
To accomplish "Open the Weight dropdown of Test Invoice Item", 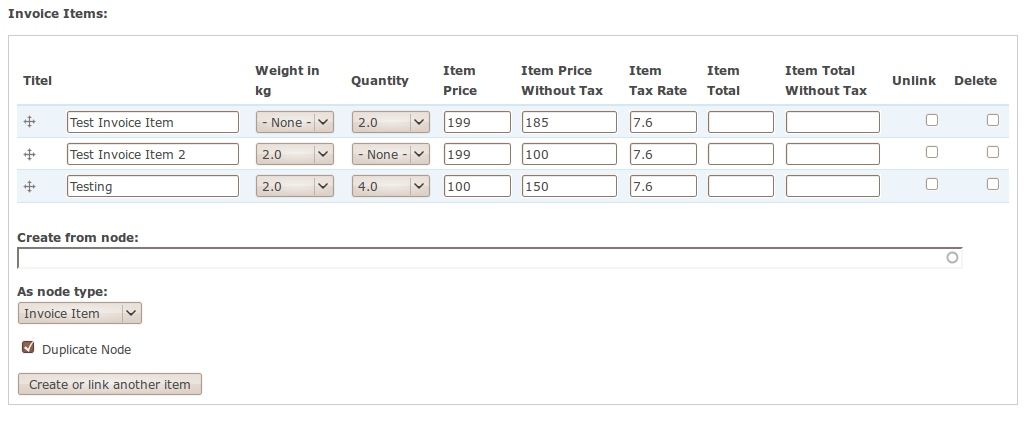I will point(295,122).
